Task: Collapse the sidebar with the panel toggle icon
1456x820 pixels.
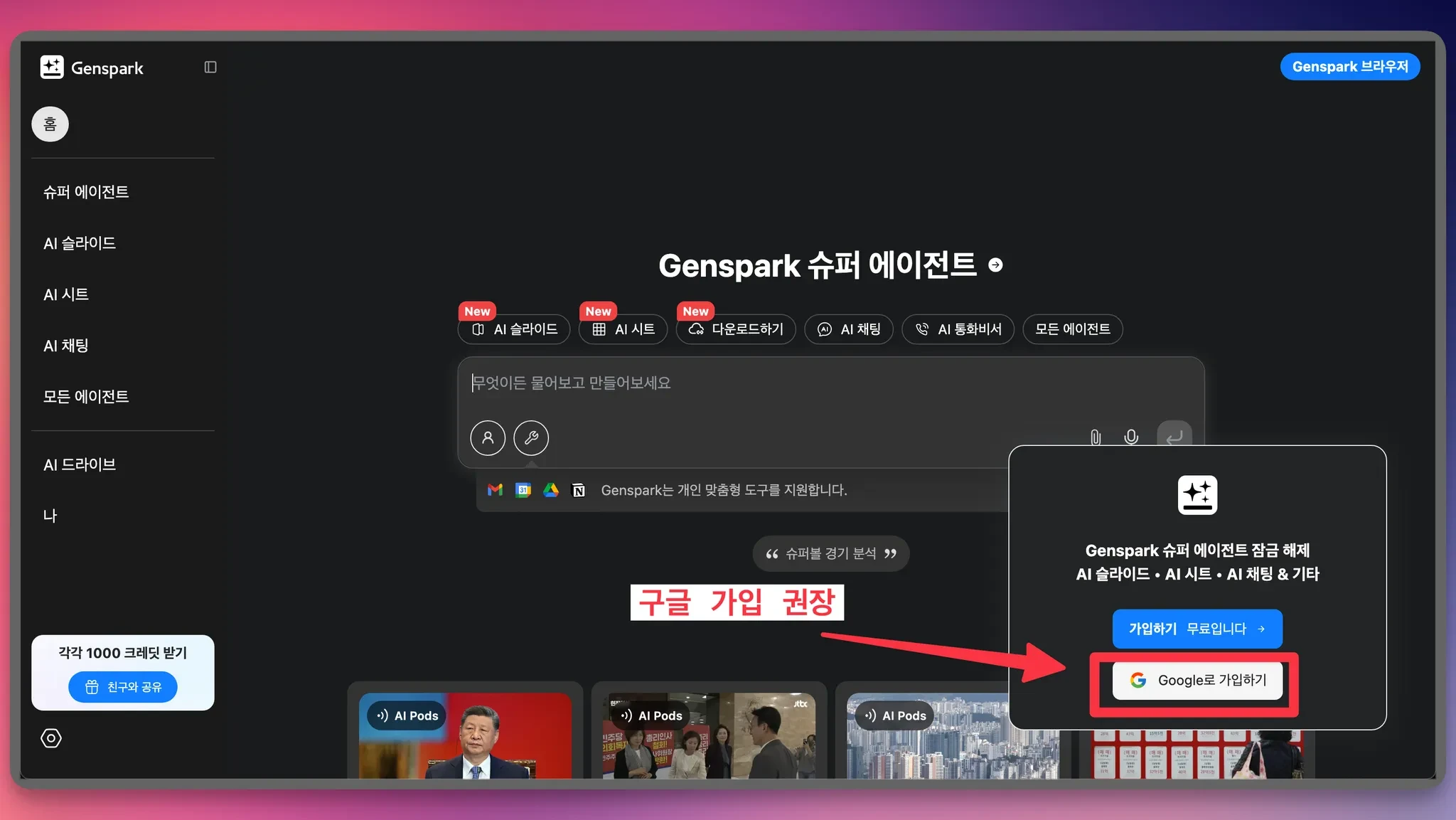Action: (x=210, y=67)
